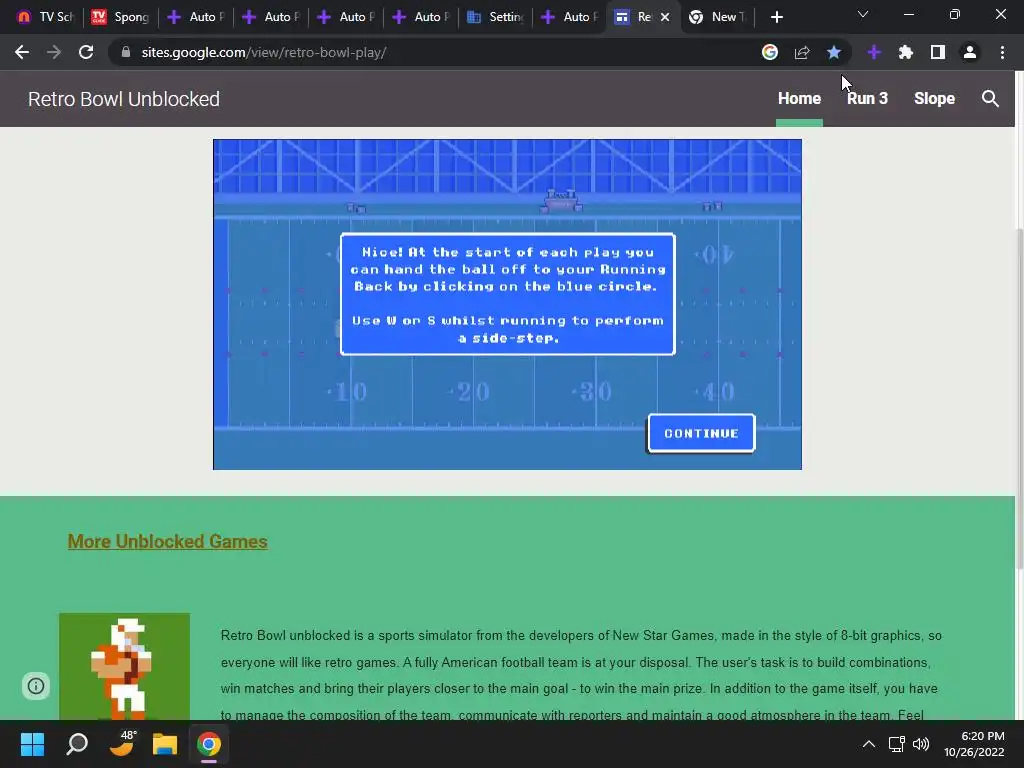Image resolution: width=1024 pixels, height=768 pixels.
Task: Select the Auto P tab left of Retro Bowl tab
Action: pos(570,17)
